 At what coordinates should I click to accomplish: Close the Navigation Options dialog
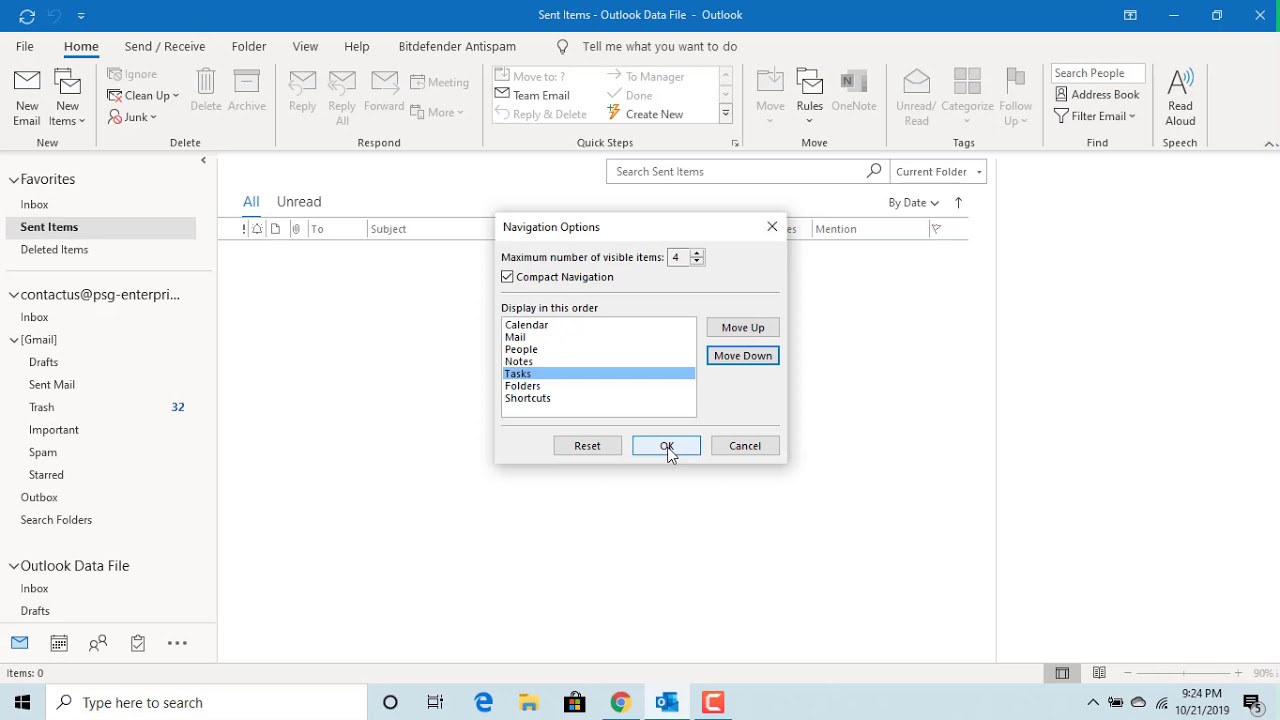coord(772,227)
